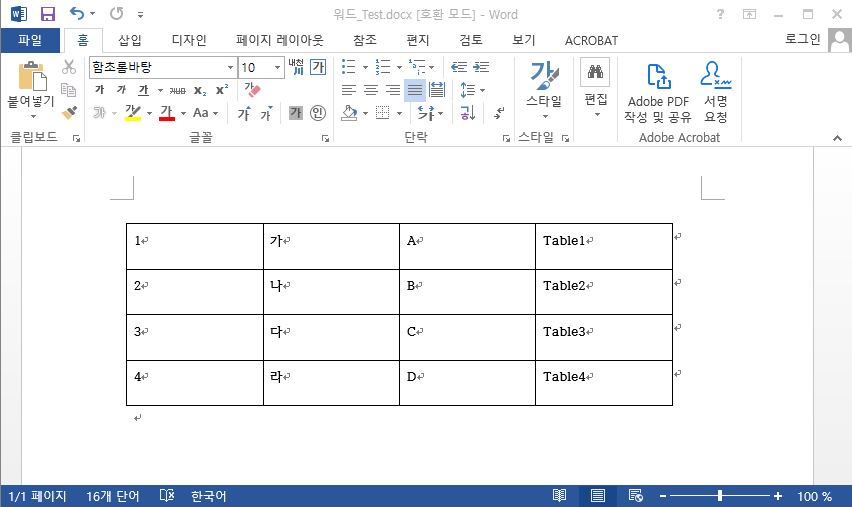Toggle show paragraph marks icon

pyautogui.click(x=499, y=112)
